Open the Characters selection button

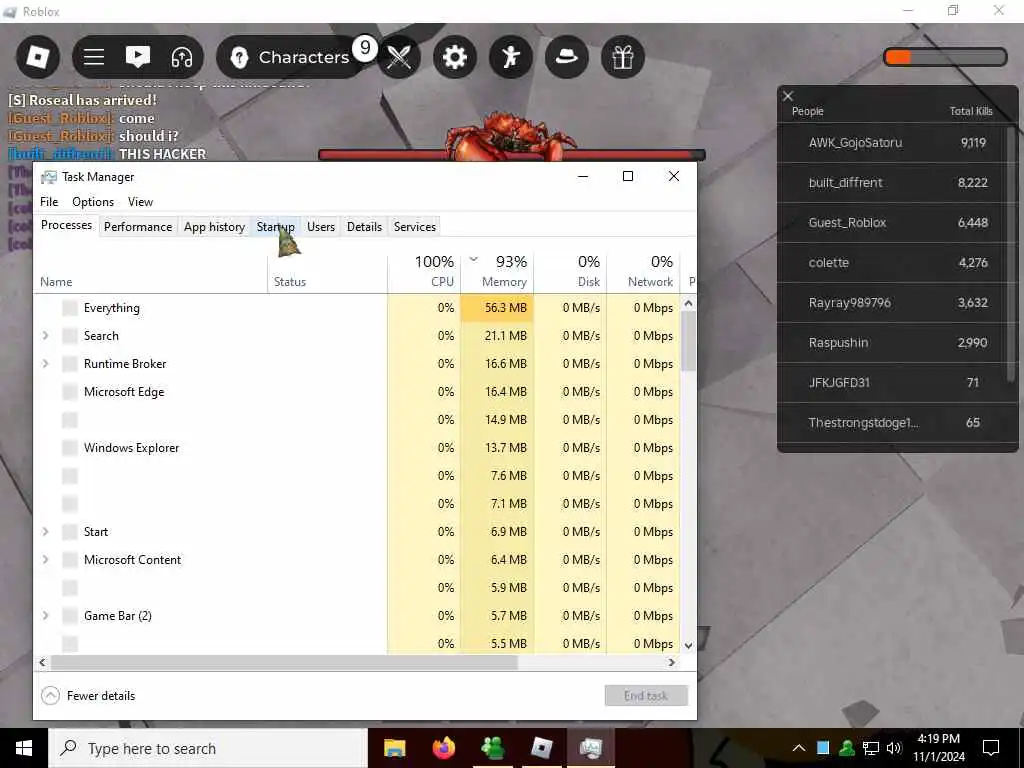click(x=291, y=57)
